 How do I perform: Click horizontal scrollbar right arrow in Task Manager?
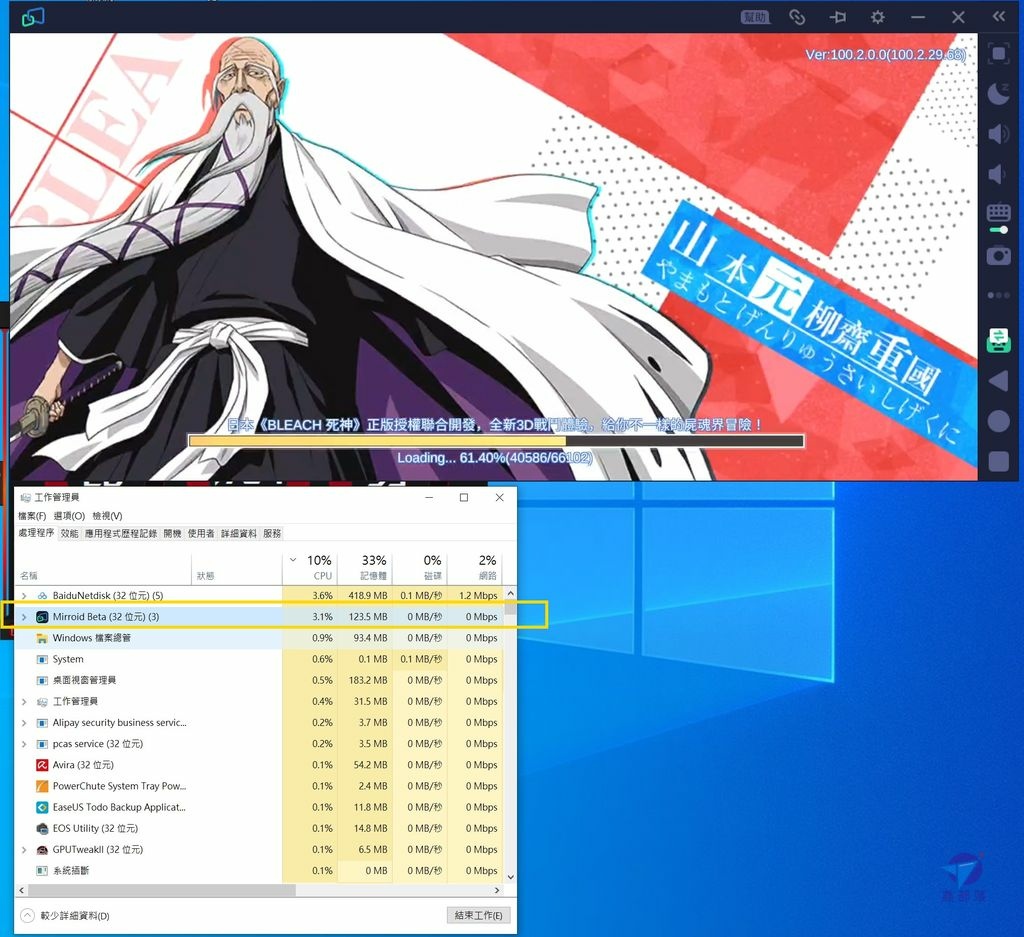click(497, 890)
